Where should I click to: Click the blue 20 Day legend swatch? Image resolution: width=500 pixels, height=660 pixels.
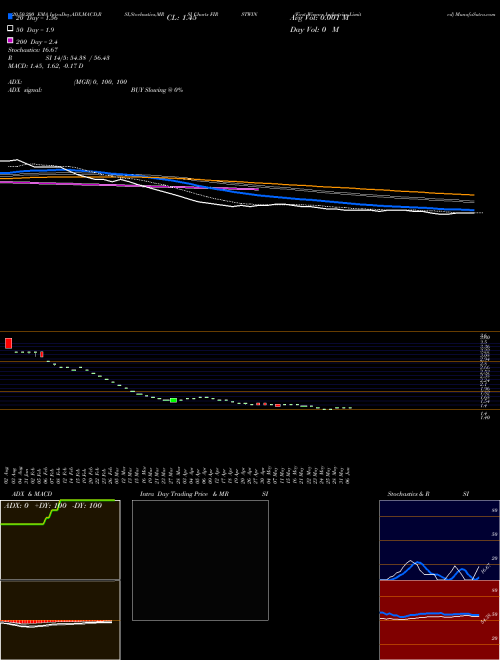[10, 16]
